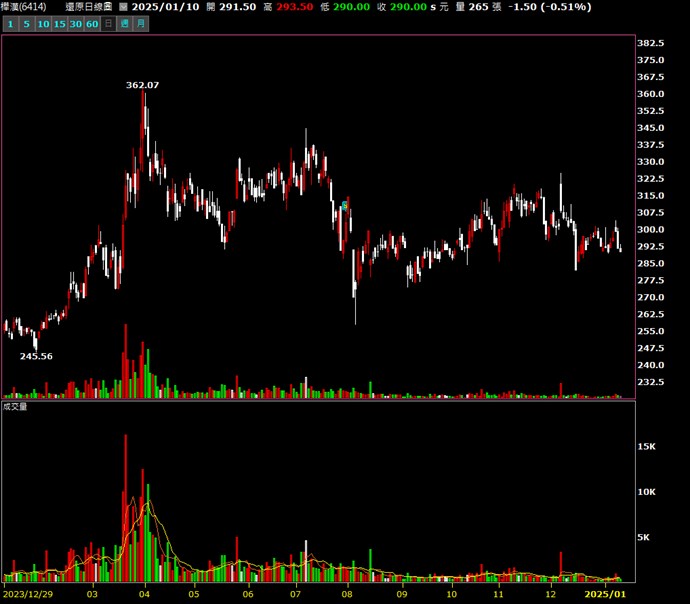Click the 成交量 volume panel label

[x=15, y=407]
